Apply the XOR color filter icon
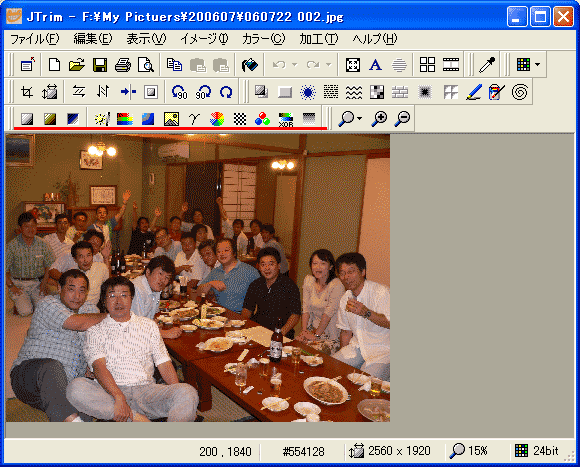Viewport: 580px width, 467px height. (x=286, y=119)
